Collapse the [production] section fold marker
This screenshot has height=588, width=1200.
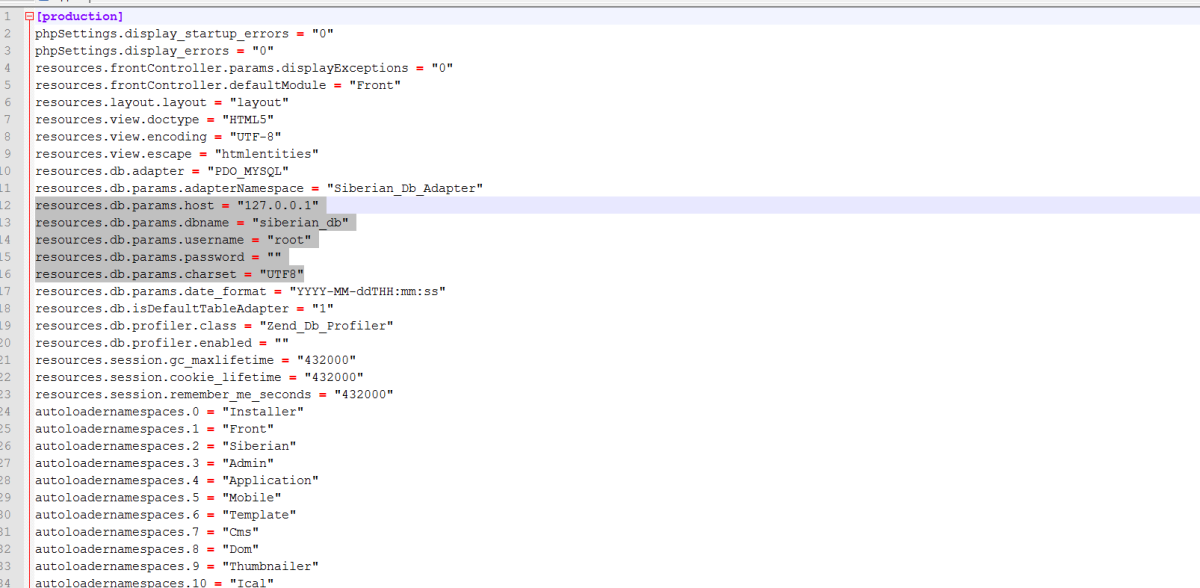[28, 17]
